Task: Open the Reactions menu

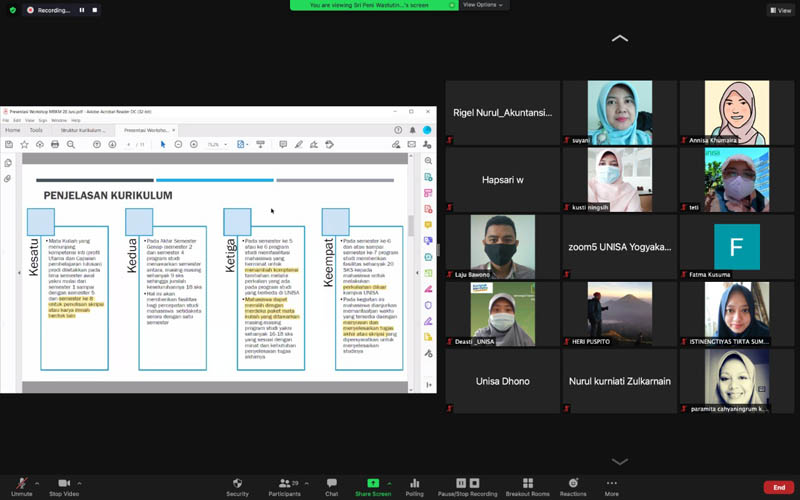Action: coord(573,487)
